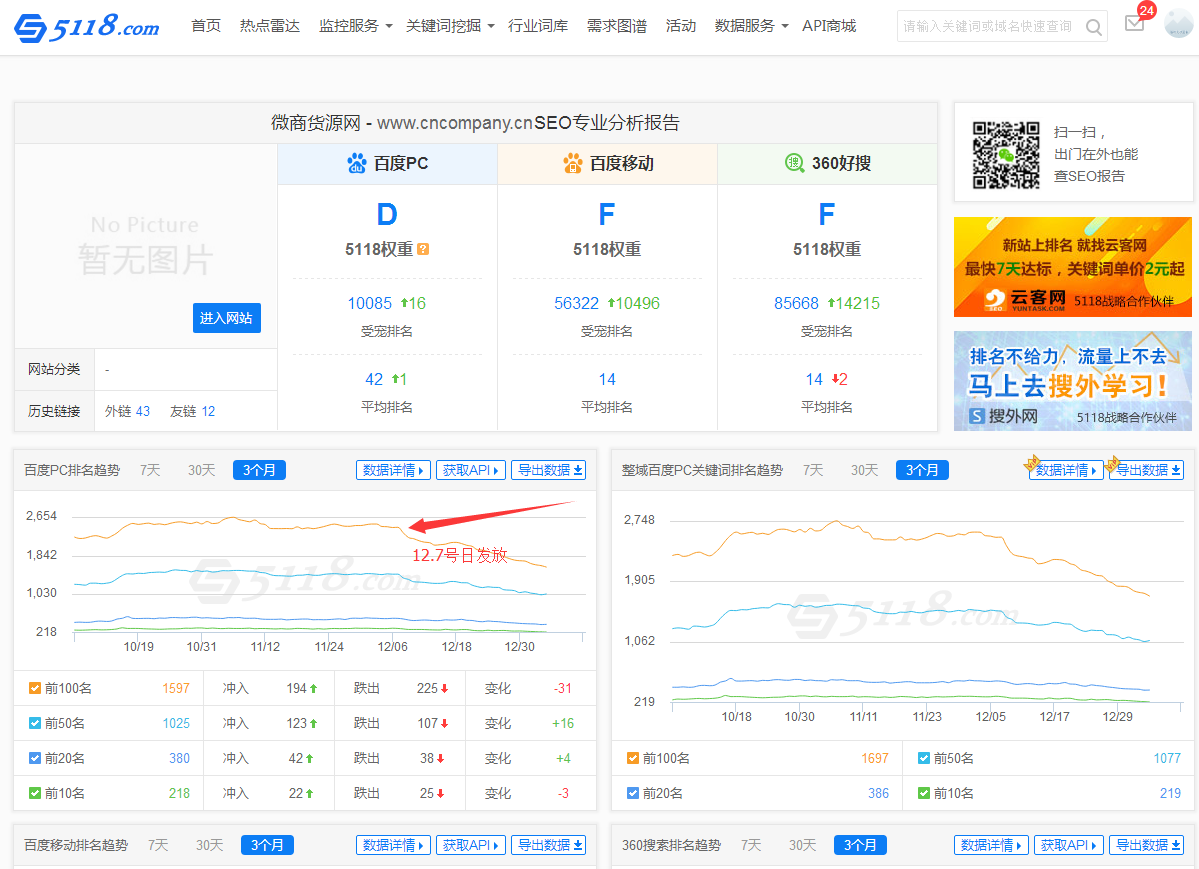Screen dimensions: 1199x869
Task: Click the 前100名 count 1597
Action: (176, 688)
